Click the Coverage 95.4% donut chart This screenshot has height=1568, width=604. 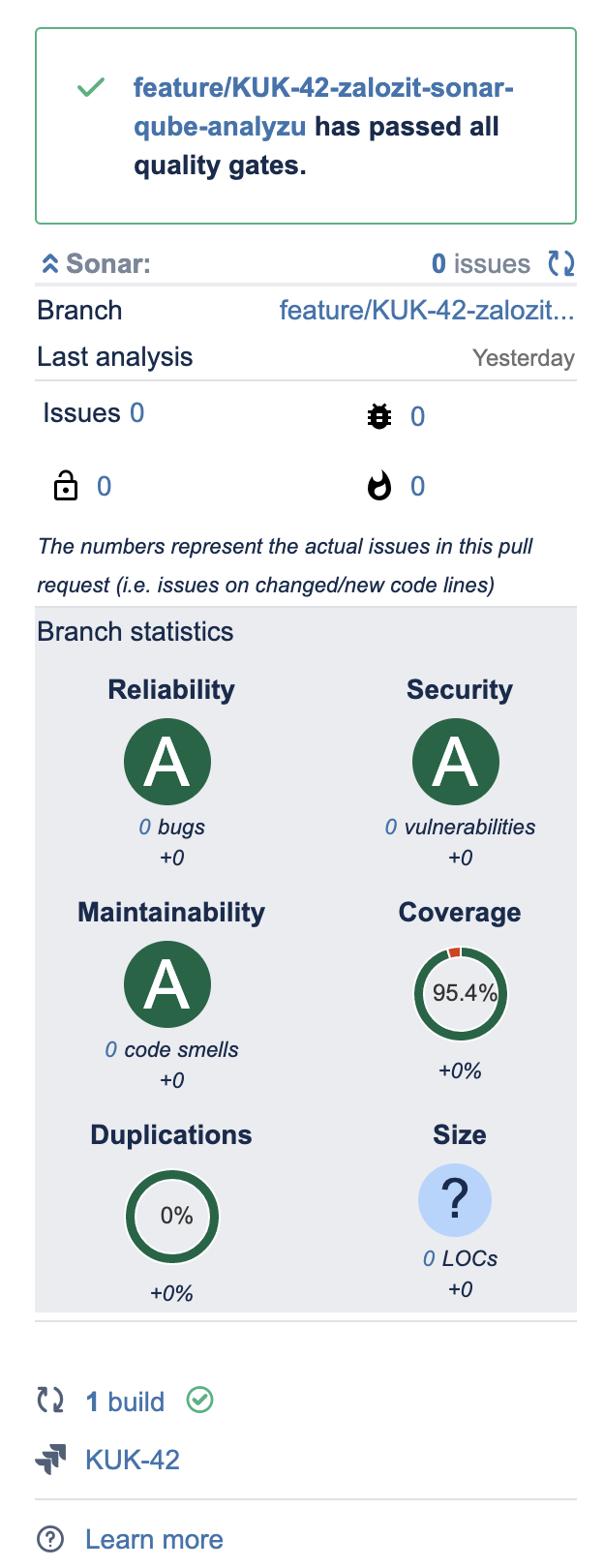pos(461,994)
